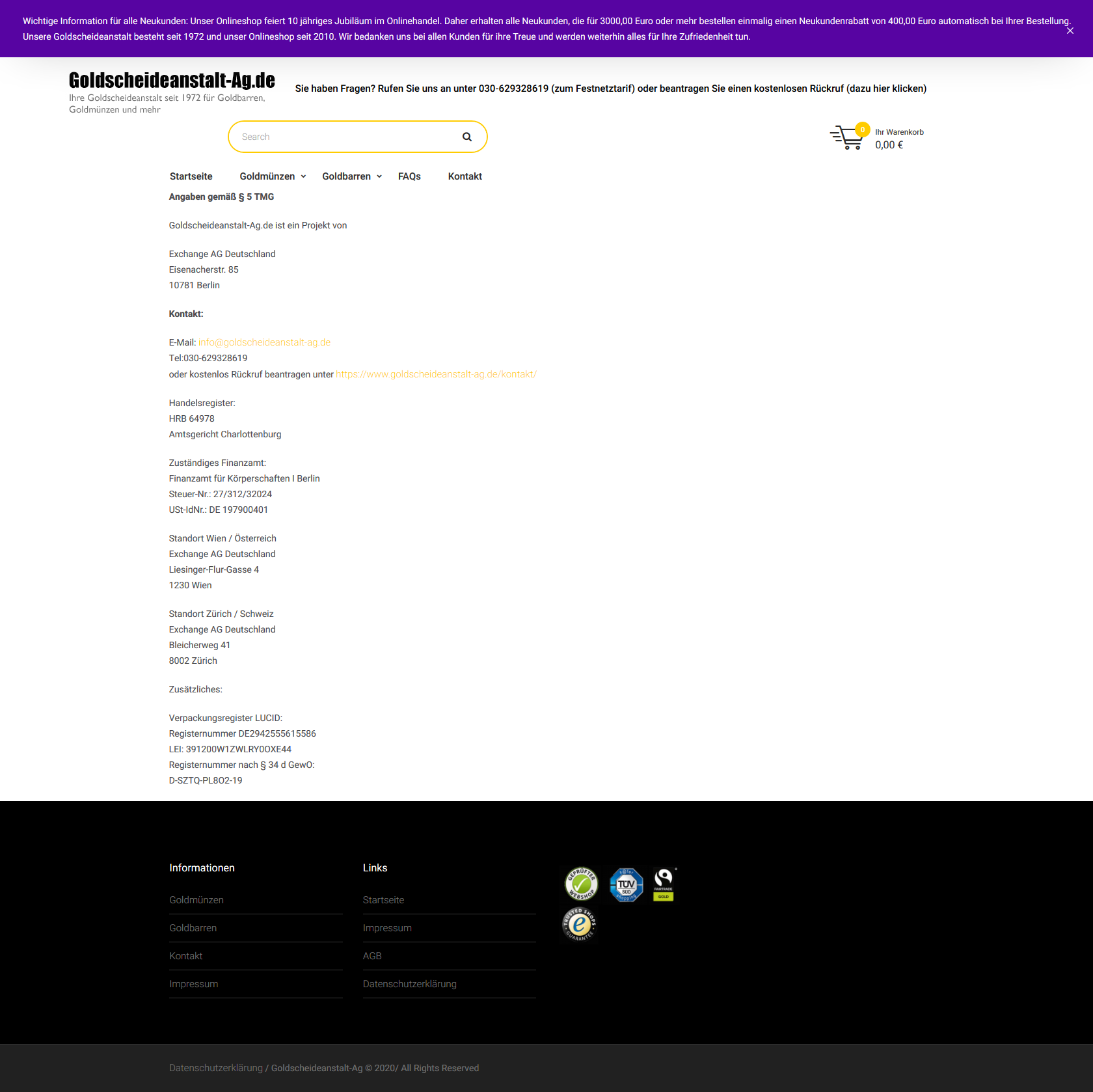Screen dimensions: 1093x1092
Task: Open Datenschutzerklärung in bottom copyright bar
Action: (216, 1068)
